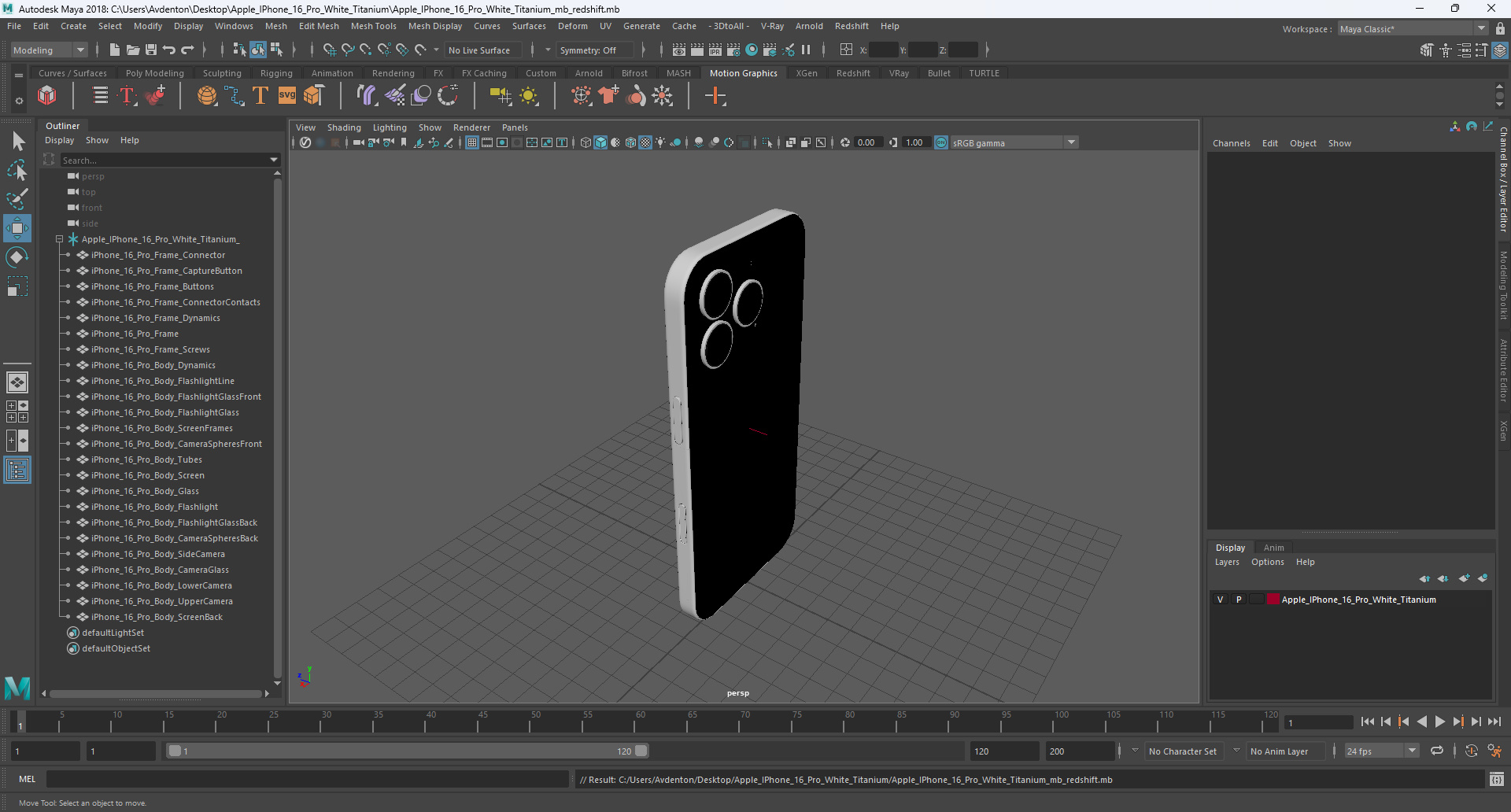Switch to the XGen shelf tab

(x=806, y=73)
